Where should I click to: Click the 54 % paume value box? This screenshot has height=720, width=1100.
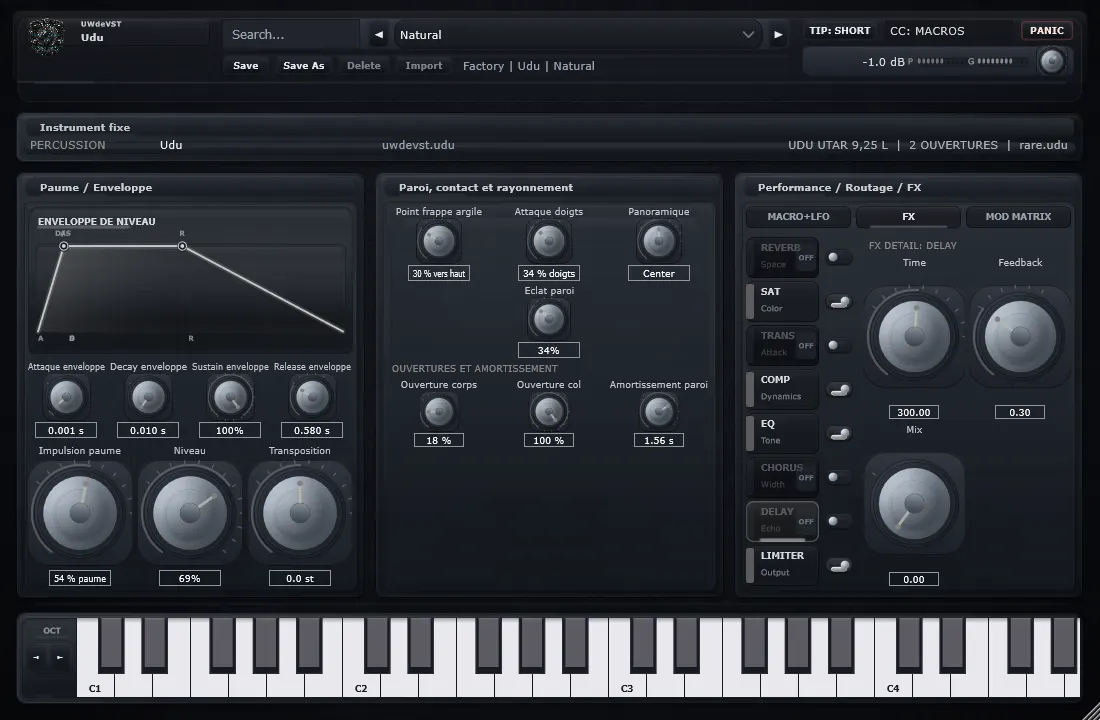(x=80, y=578)
